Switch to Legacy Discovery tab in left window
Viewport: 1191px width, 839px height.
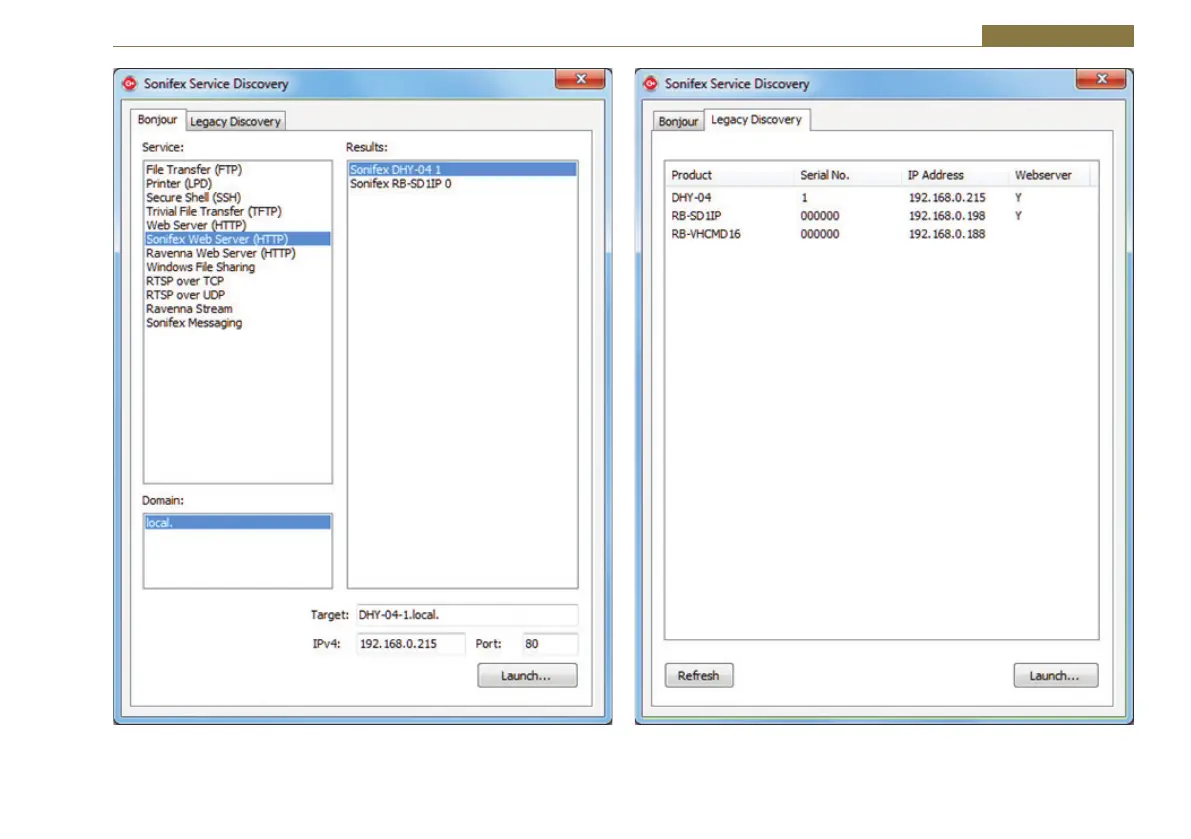(x=236, y=121)
